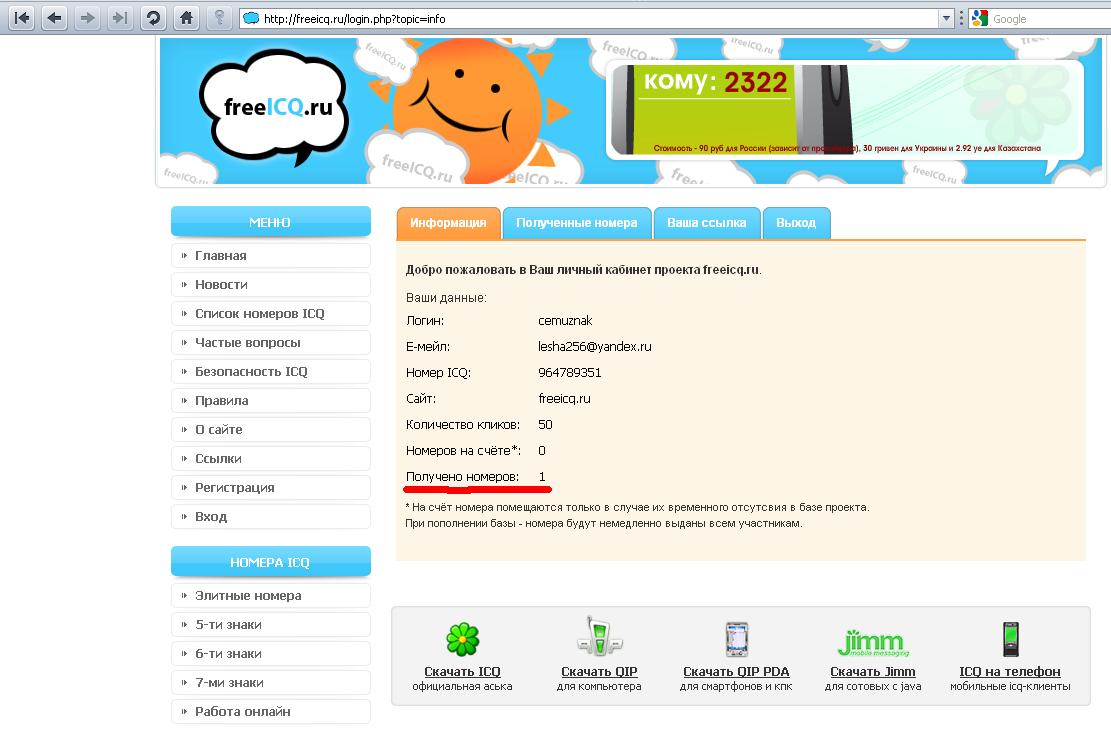The height and width of the screenshot is (731, 1111).
Task: Click the НОМЕРА ICQ sidebar header
Action: coord(271,562)
